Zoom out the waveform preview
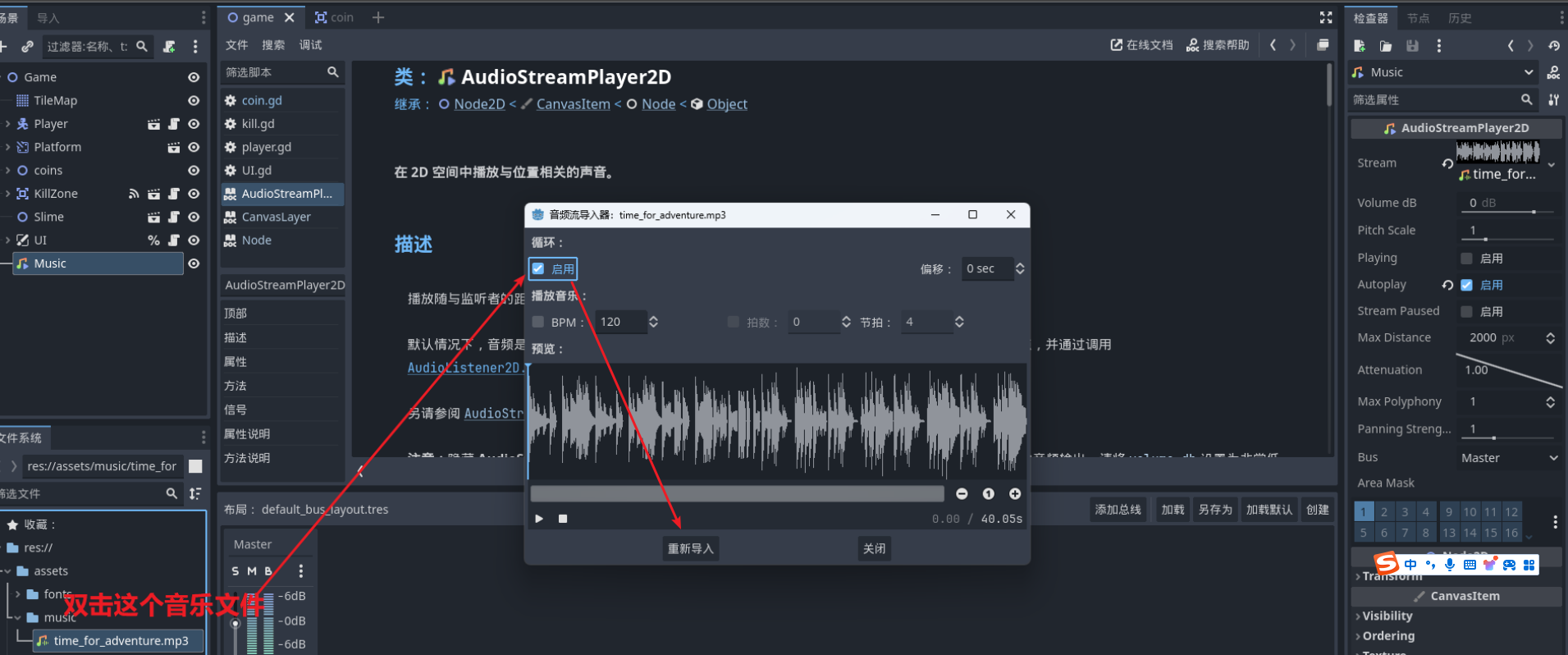The width and height of the screenshot is (1568, 655). point(962,493)
